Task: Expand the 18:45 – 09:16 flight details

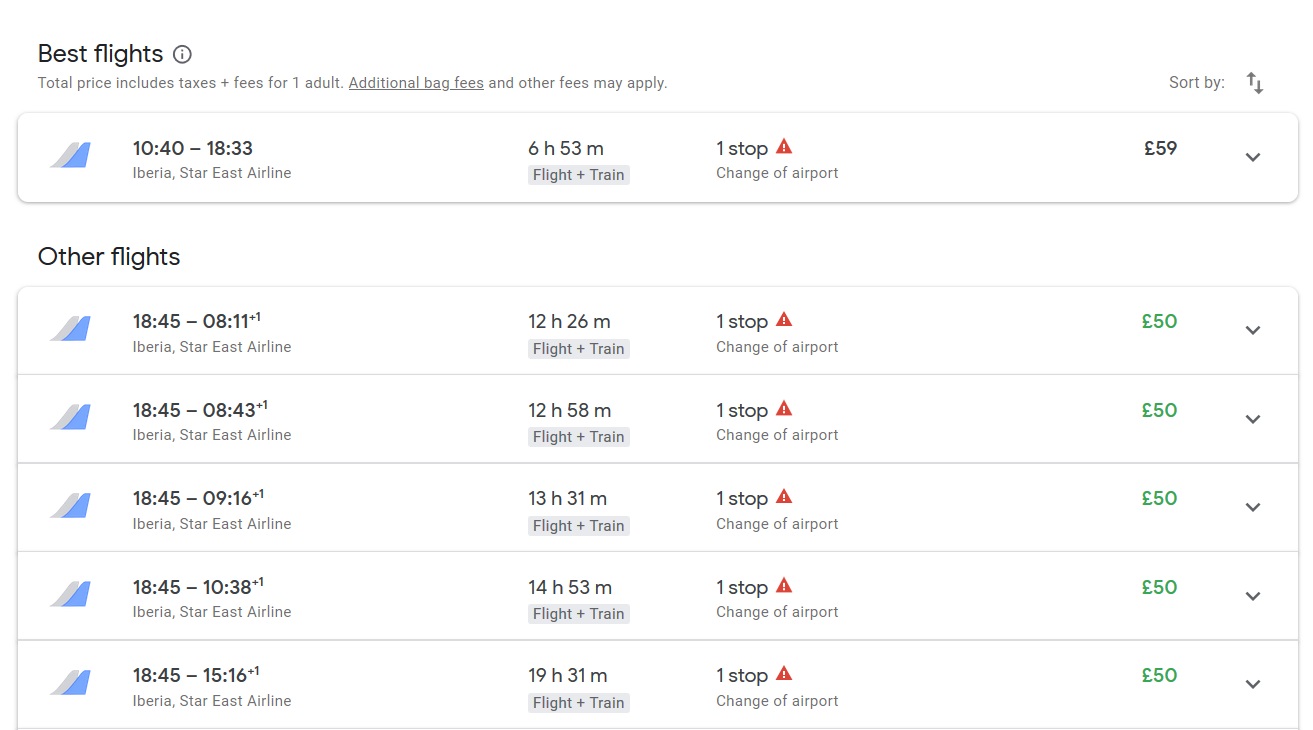Action: (1253, 507)
